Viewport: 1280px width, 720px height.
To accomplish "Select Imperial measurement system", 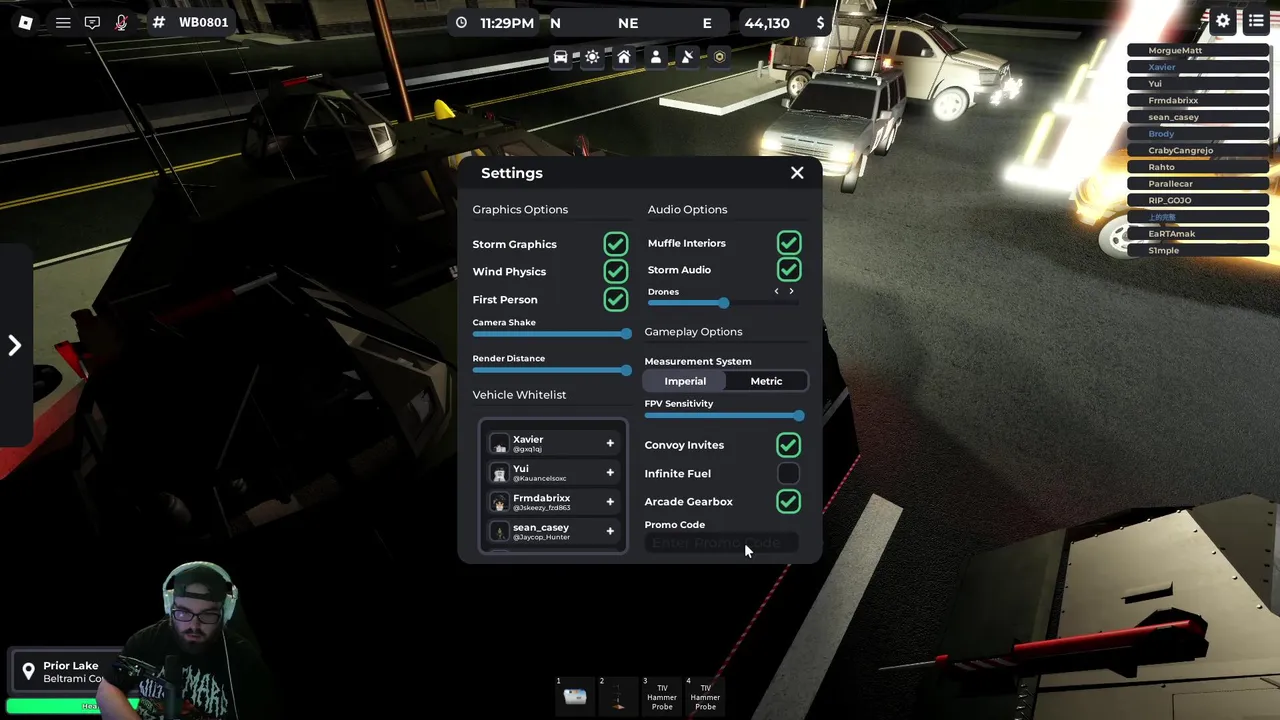I will point(685,381).
